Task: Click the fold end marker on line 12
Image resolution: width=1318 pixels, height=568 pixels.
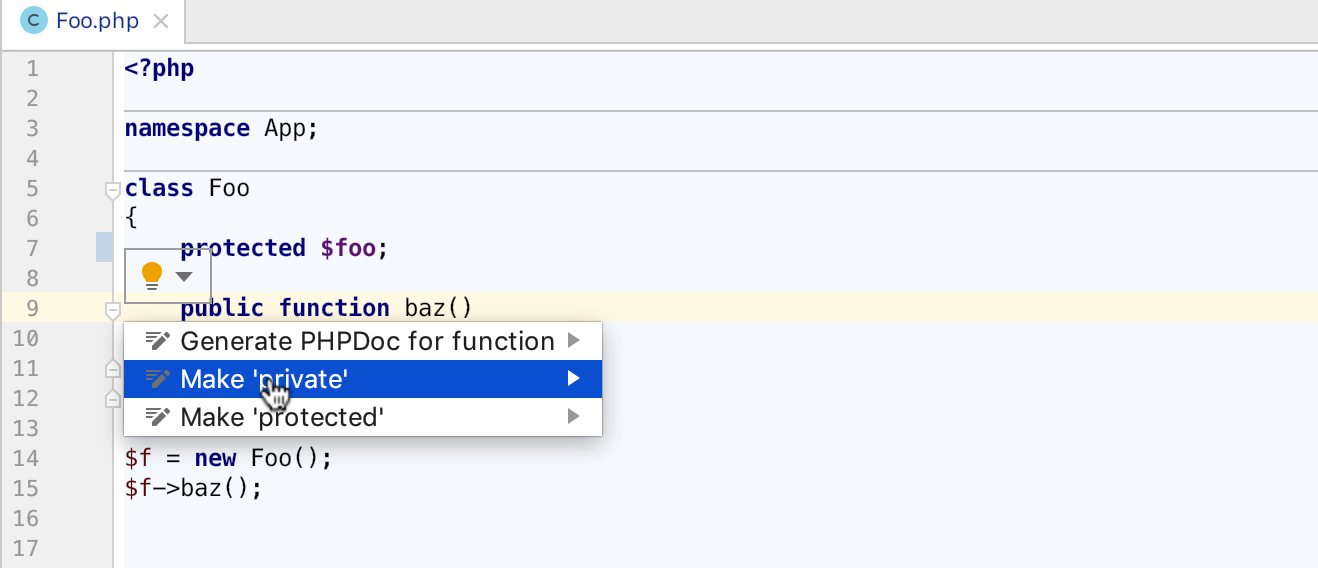Action: pos(113,399)
